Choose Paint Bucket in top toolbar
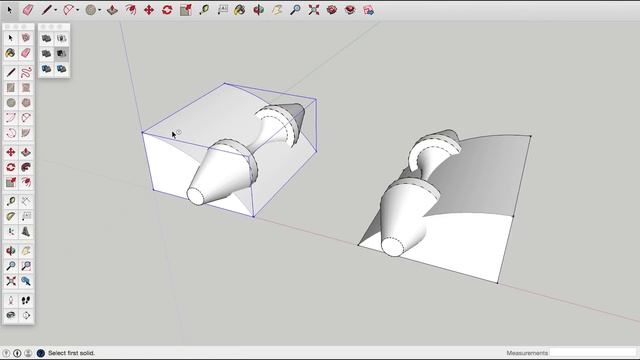This screenshot has height=360, width=640. pyautogui.click(x=240, y=10)
